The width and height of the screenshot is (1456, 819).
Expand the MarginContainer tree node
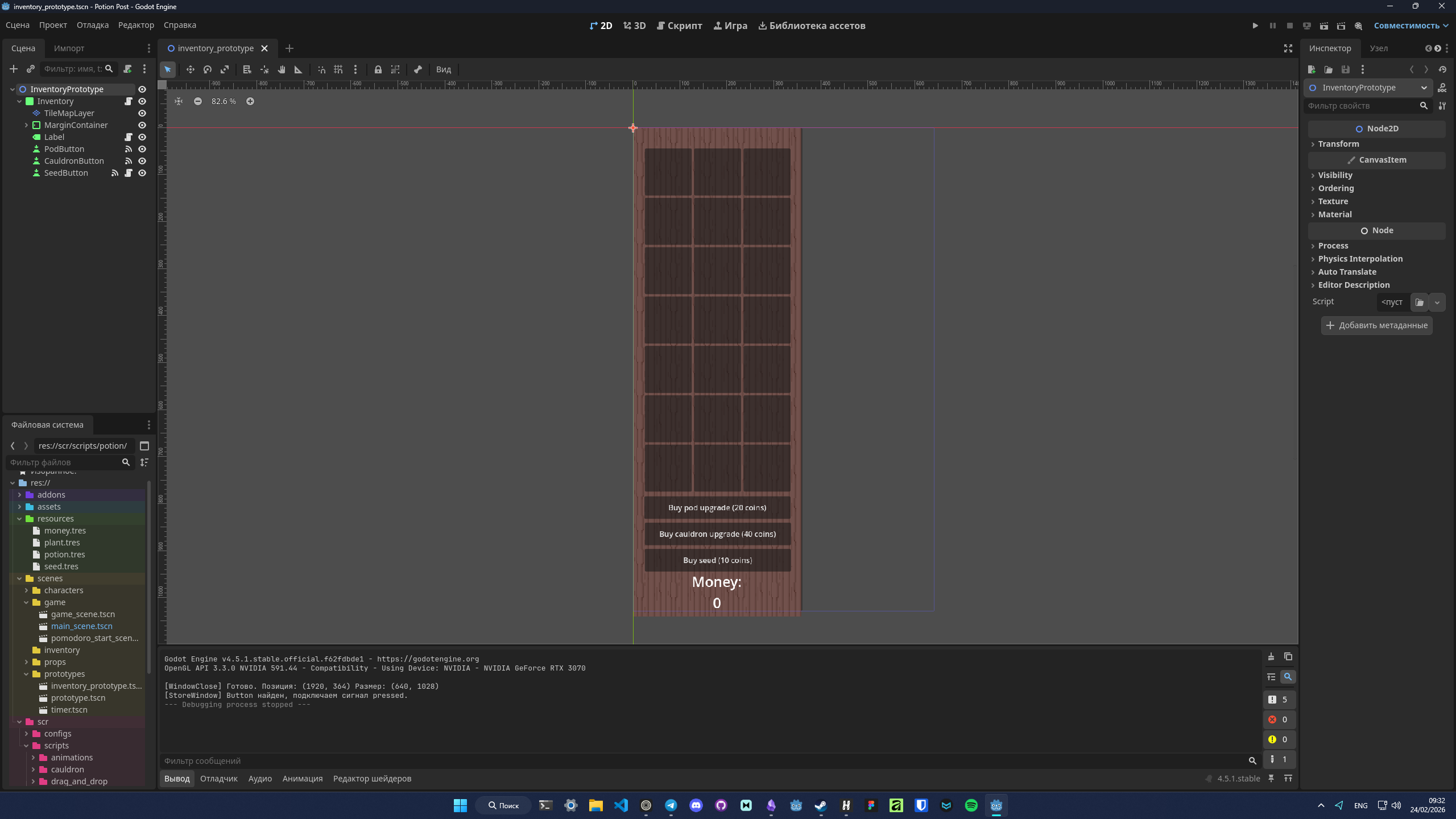pos(26,125)
